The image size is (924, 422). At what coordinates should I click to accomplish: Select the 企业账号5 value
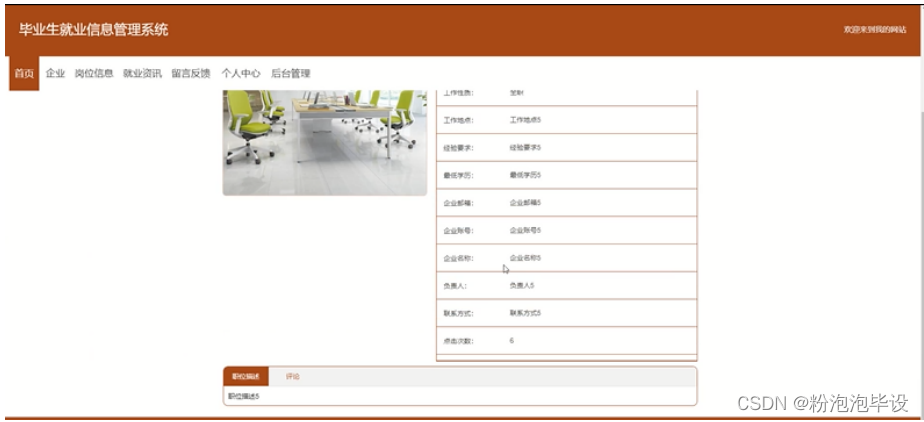(x=525, y=230)
